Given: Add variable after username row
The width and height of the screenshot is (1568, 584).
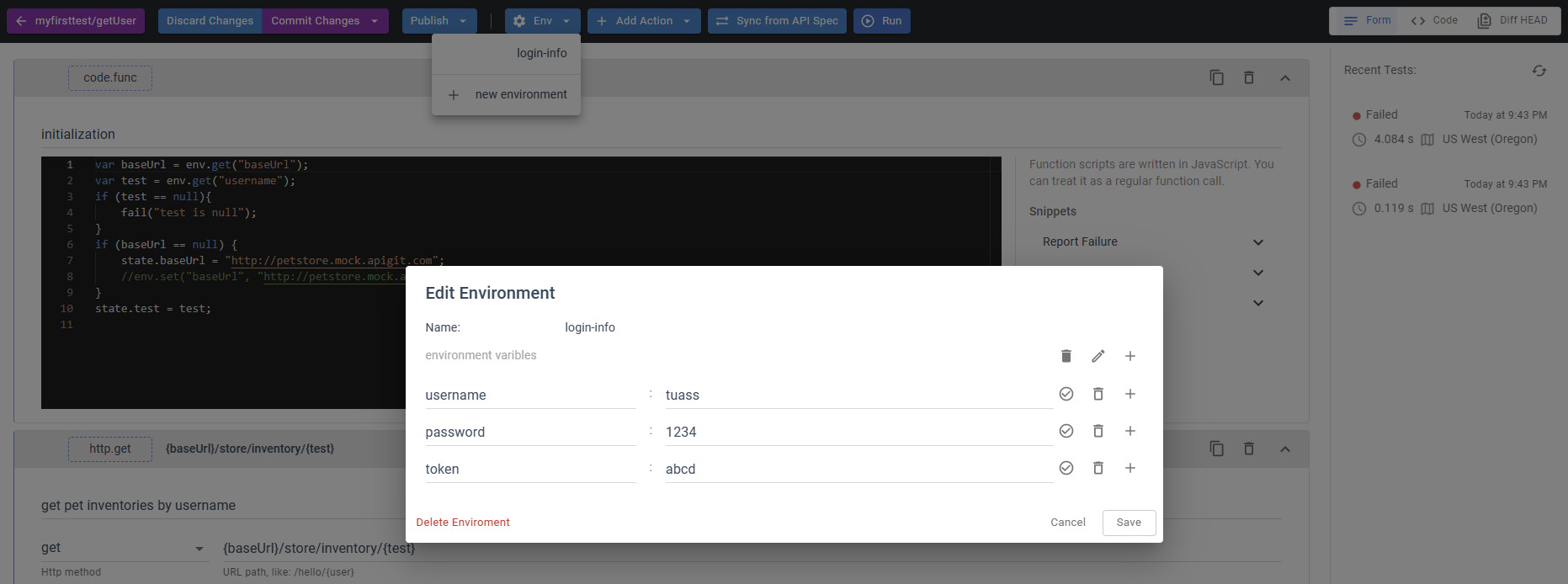Looking at the screenshot, I should 1130,394.
